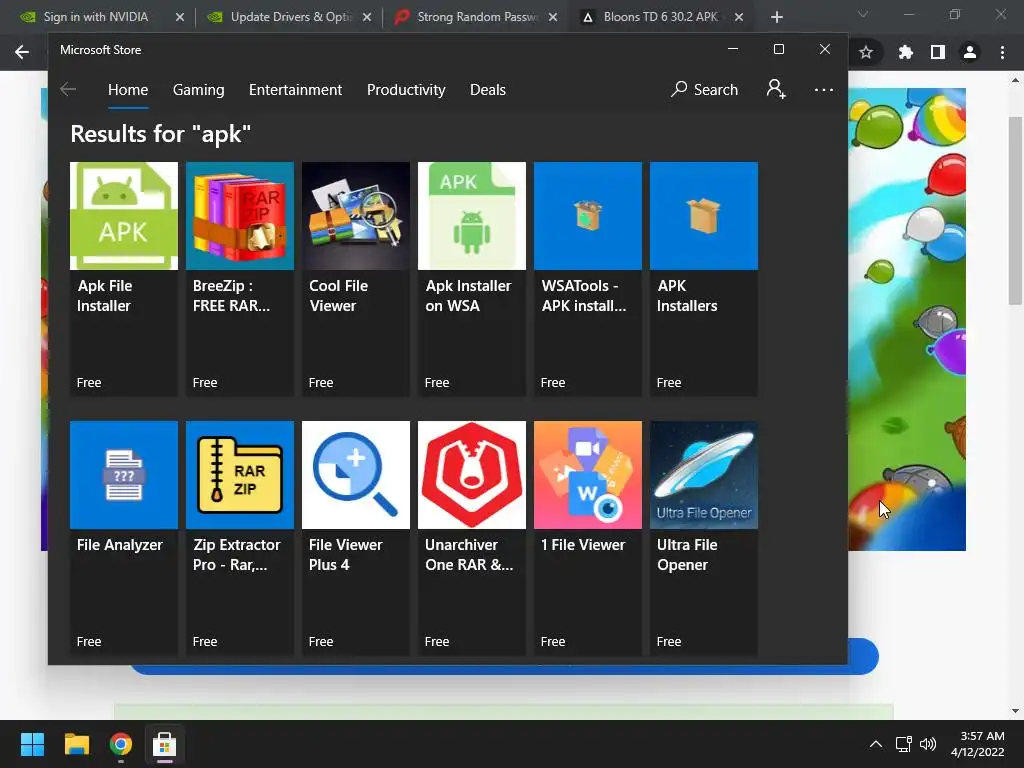Switch to the Productivity tab
1024x768 pixels.
406,89
